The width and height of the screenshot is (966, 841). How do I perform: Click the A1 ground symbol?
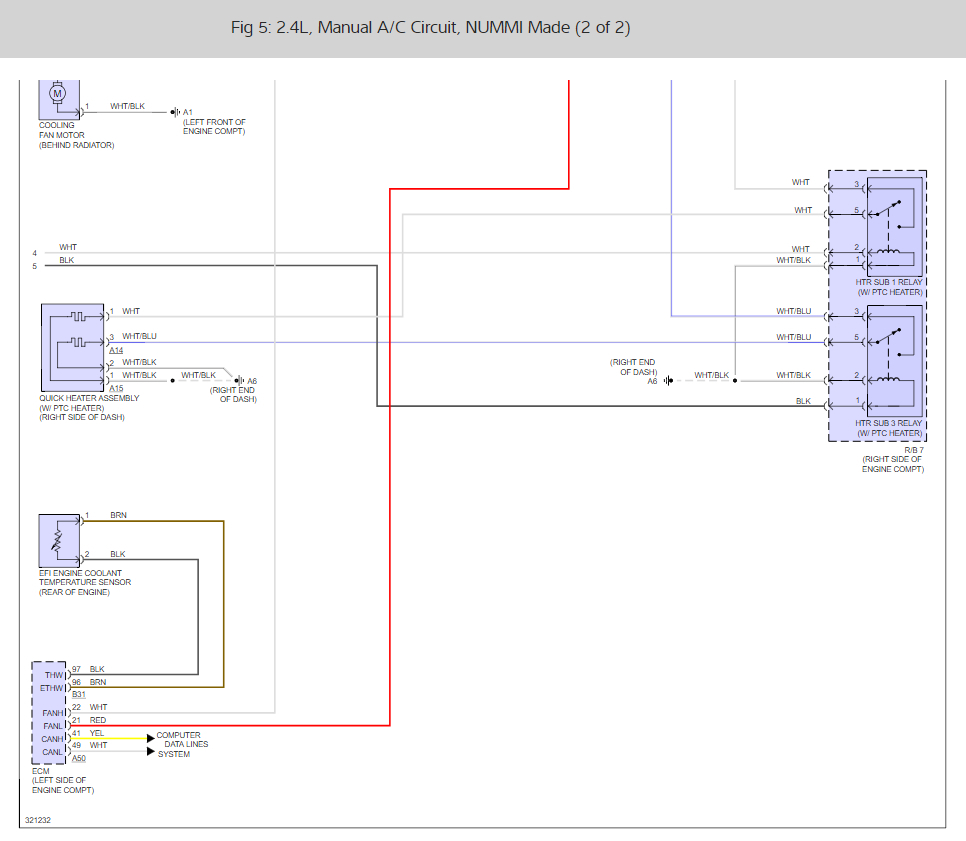click(174, 112)
